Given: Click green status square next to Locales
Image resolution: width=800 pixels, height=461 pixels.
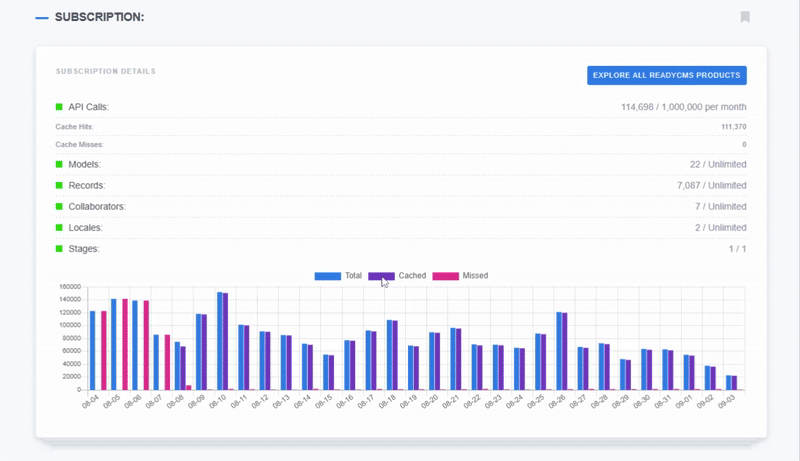Looking at the screenshot, I should [x=60, y=227].
